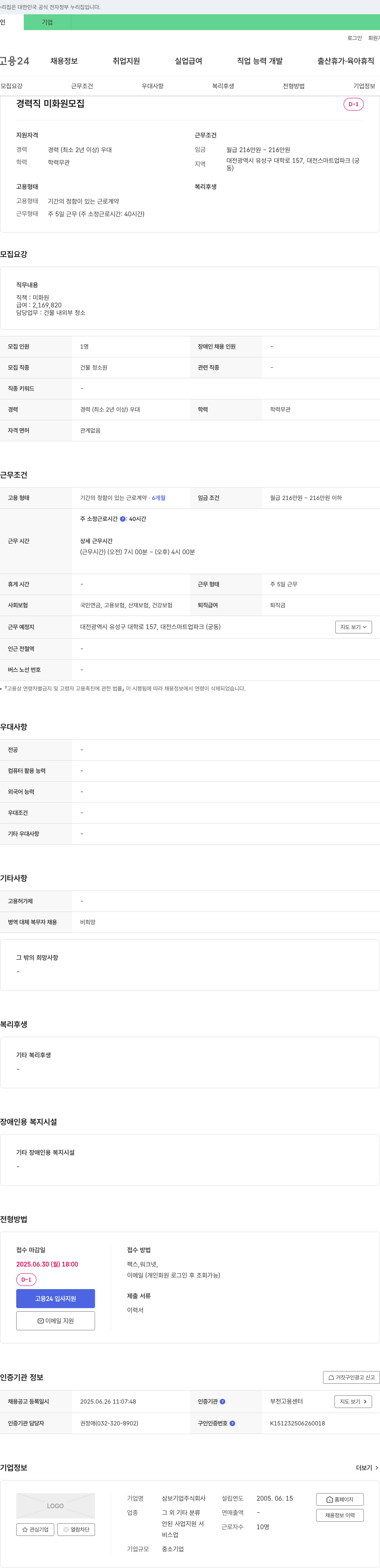Report via 거짓구인광고 신고 button

click(351, 1377)
